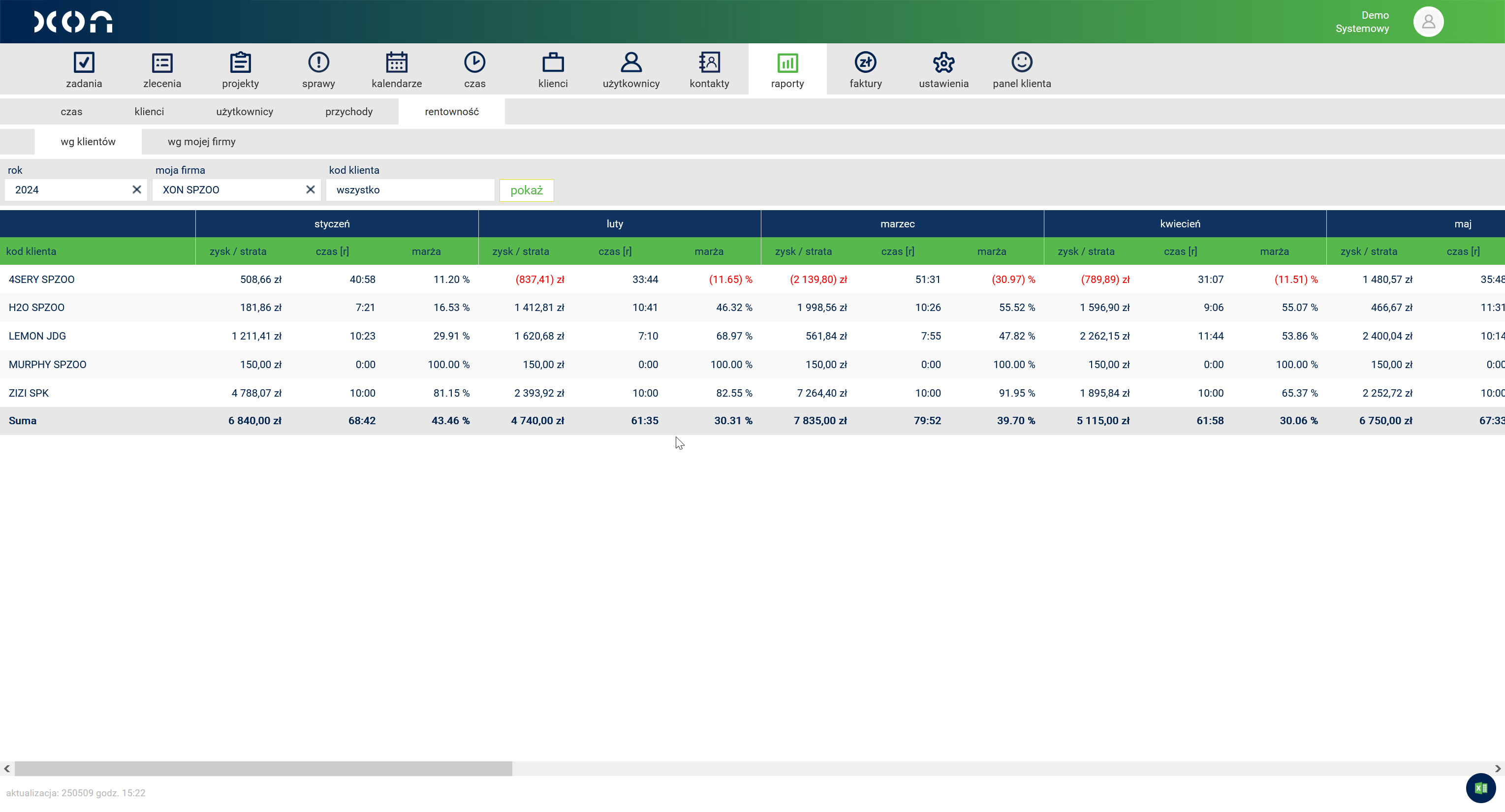Open the ustawienia gear icon

click(943, 62)
